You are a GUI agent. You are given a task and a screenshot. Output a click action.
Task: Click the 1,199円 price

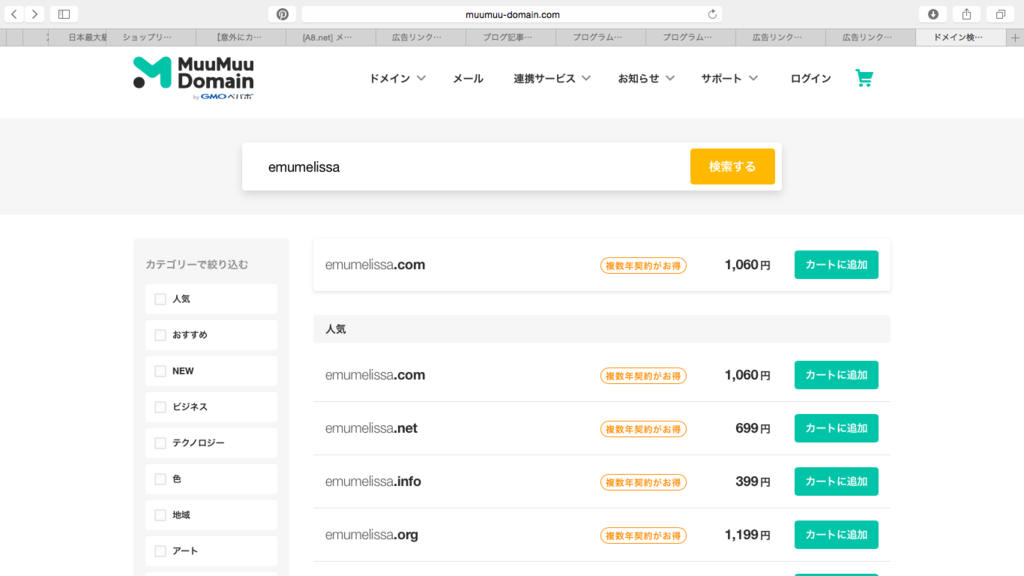pos(747,535)
